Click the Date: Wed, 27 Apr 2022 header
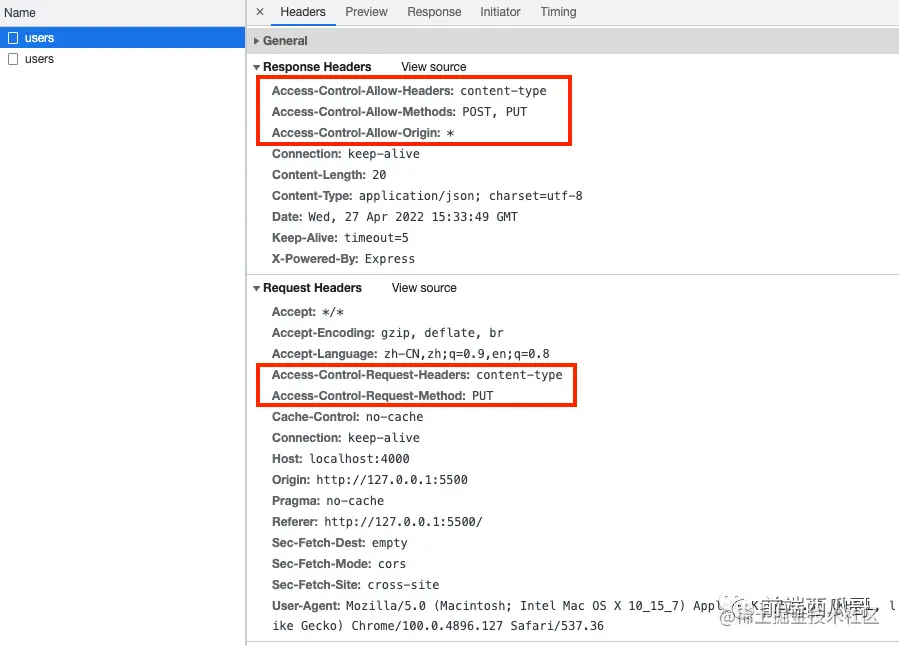This screenshot has height=646, width=899. 395,217
